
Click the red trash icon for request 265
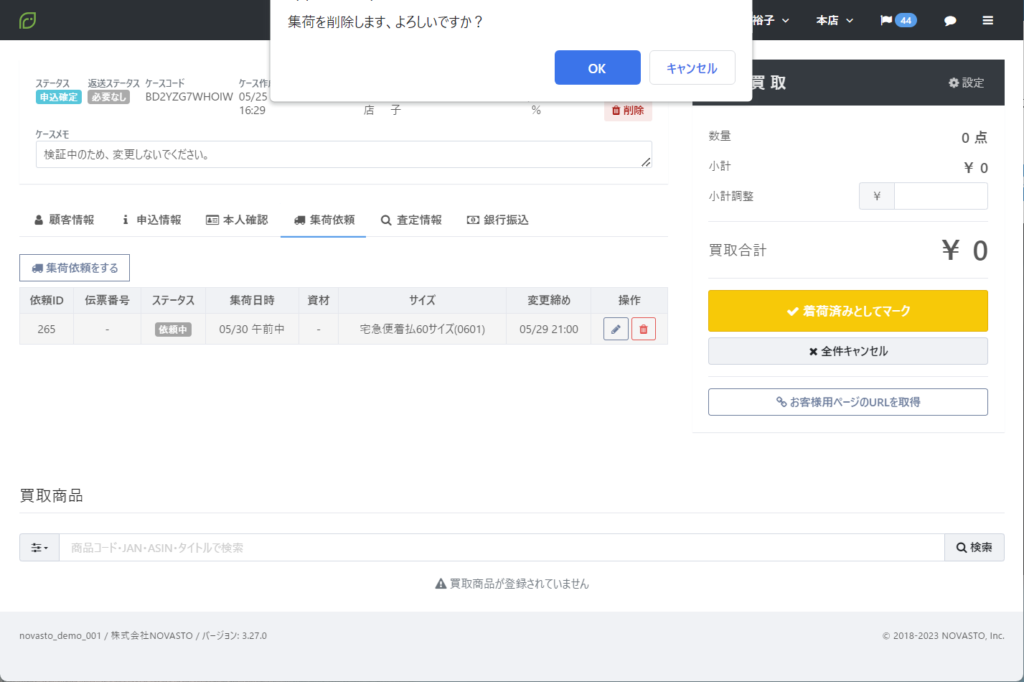(x=643, y=329)
